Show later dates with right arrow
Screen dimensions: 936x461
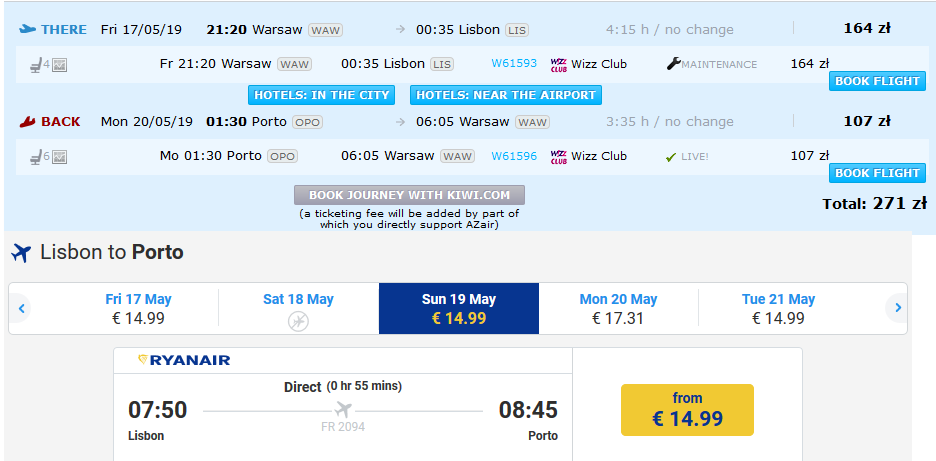pos(898,309)
